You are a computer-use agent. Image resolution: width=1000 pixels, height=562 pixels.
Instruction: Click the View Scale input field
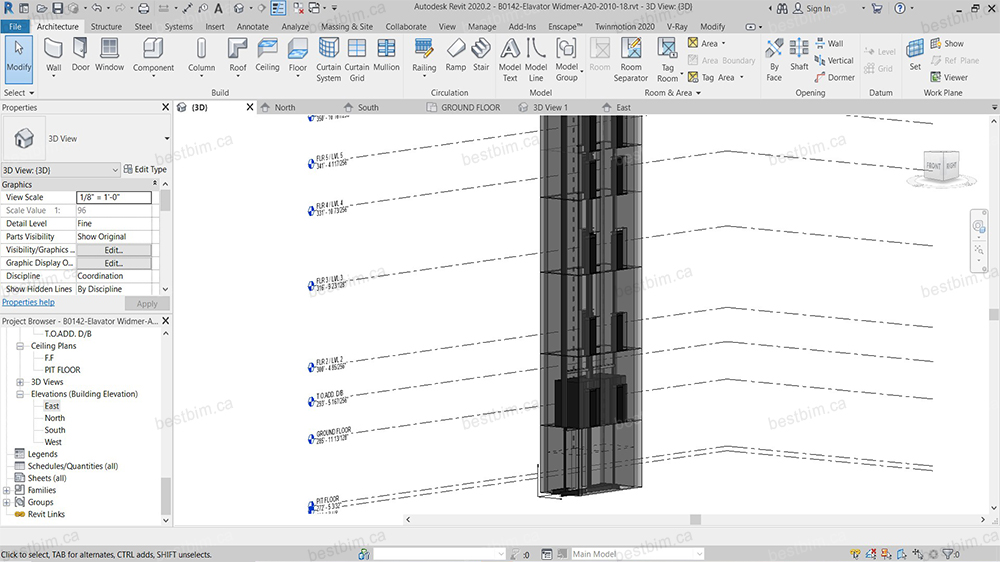pyautogui.click(x=114, y=198)
